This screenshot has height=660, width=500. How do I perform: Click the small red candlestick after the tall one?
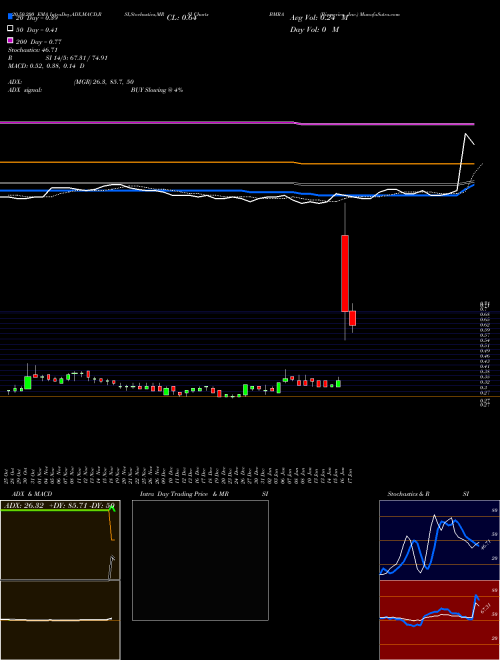(x=352, y=318)
